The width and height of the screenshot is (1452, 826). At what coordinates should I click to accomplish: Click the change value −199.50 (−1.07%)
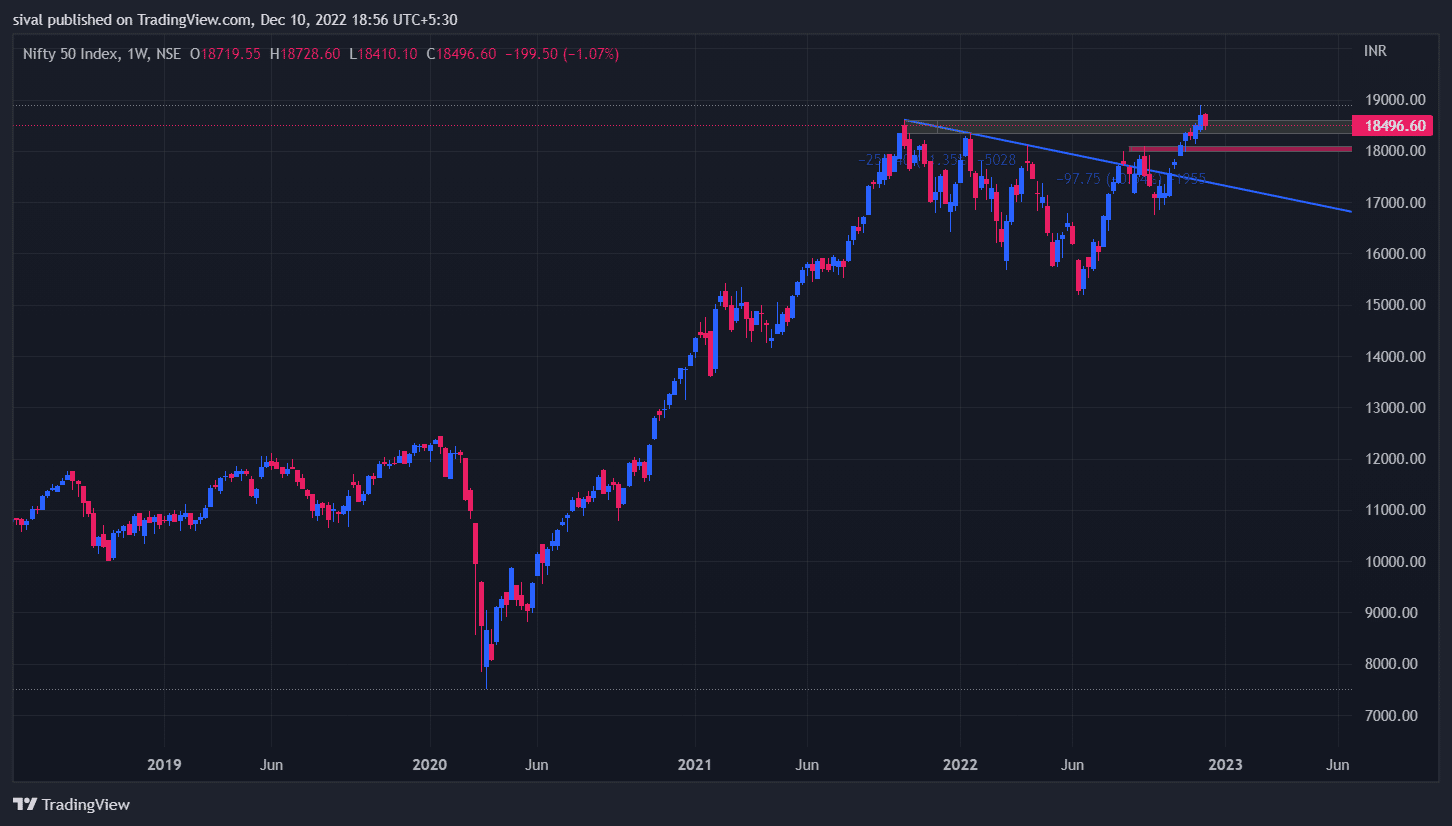coord(562,54)
